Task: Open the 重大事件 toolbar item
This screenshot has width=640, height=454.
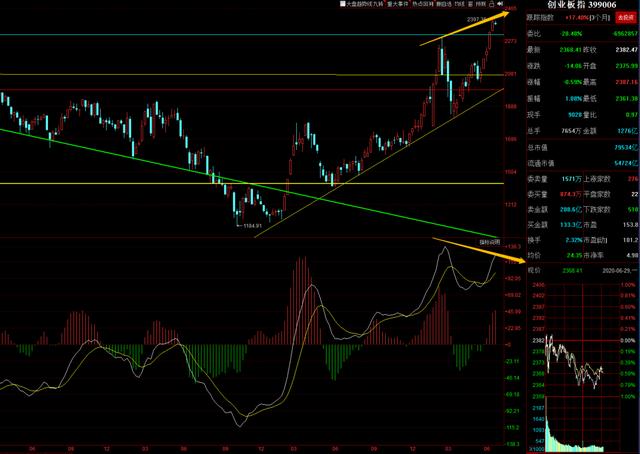Action: click(398, 4)
